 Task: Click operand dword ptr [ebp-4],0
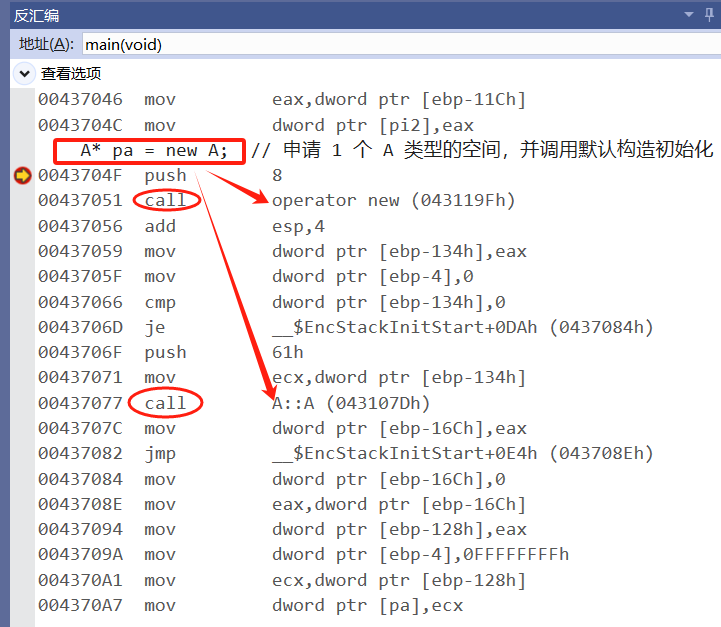coord(372,277)
